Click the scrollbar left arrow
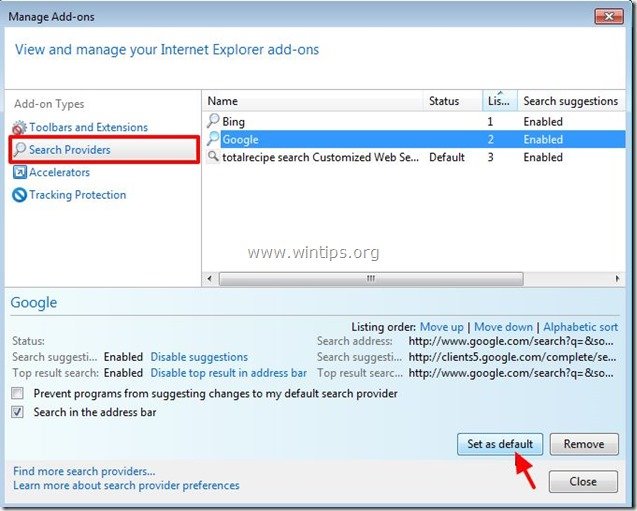The image size is (637, 511). pyautogui.click(x=210, y=279)
